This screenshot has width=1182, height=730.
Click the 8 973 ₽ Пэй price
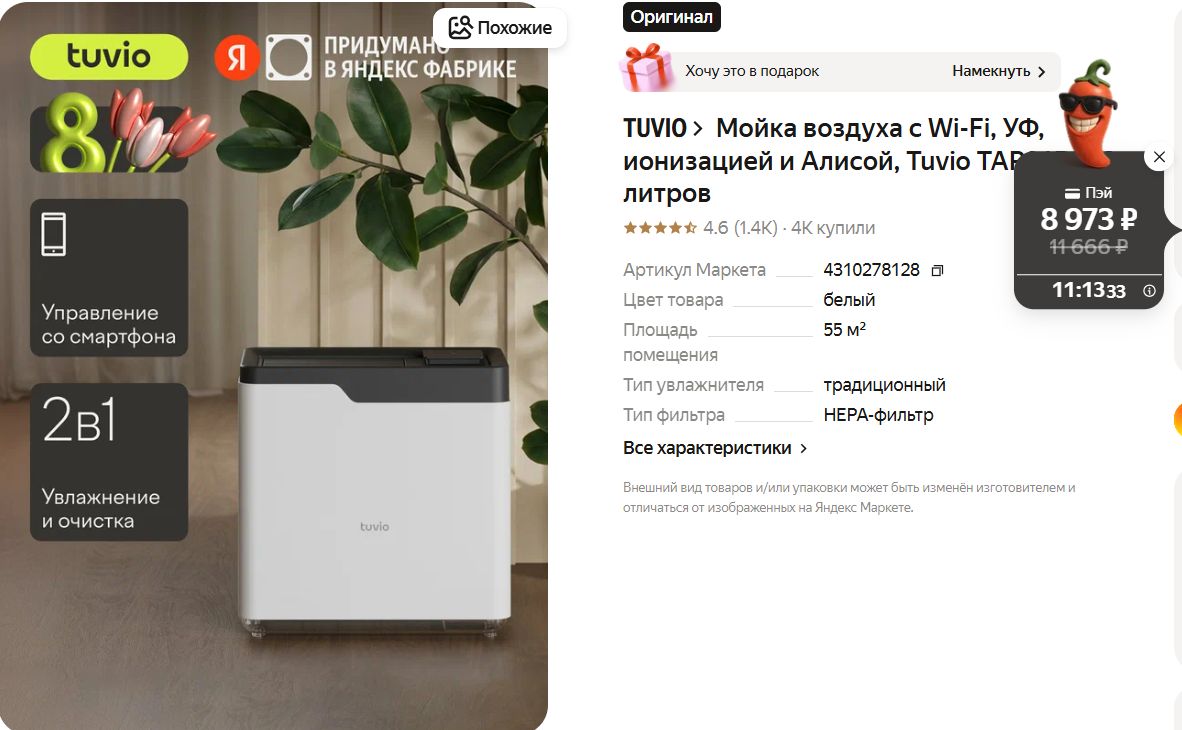tap(1089, 219)
